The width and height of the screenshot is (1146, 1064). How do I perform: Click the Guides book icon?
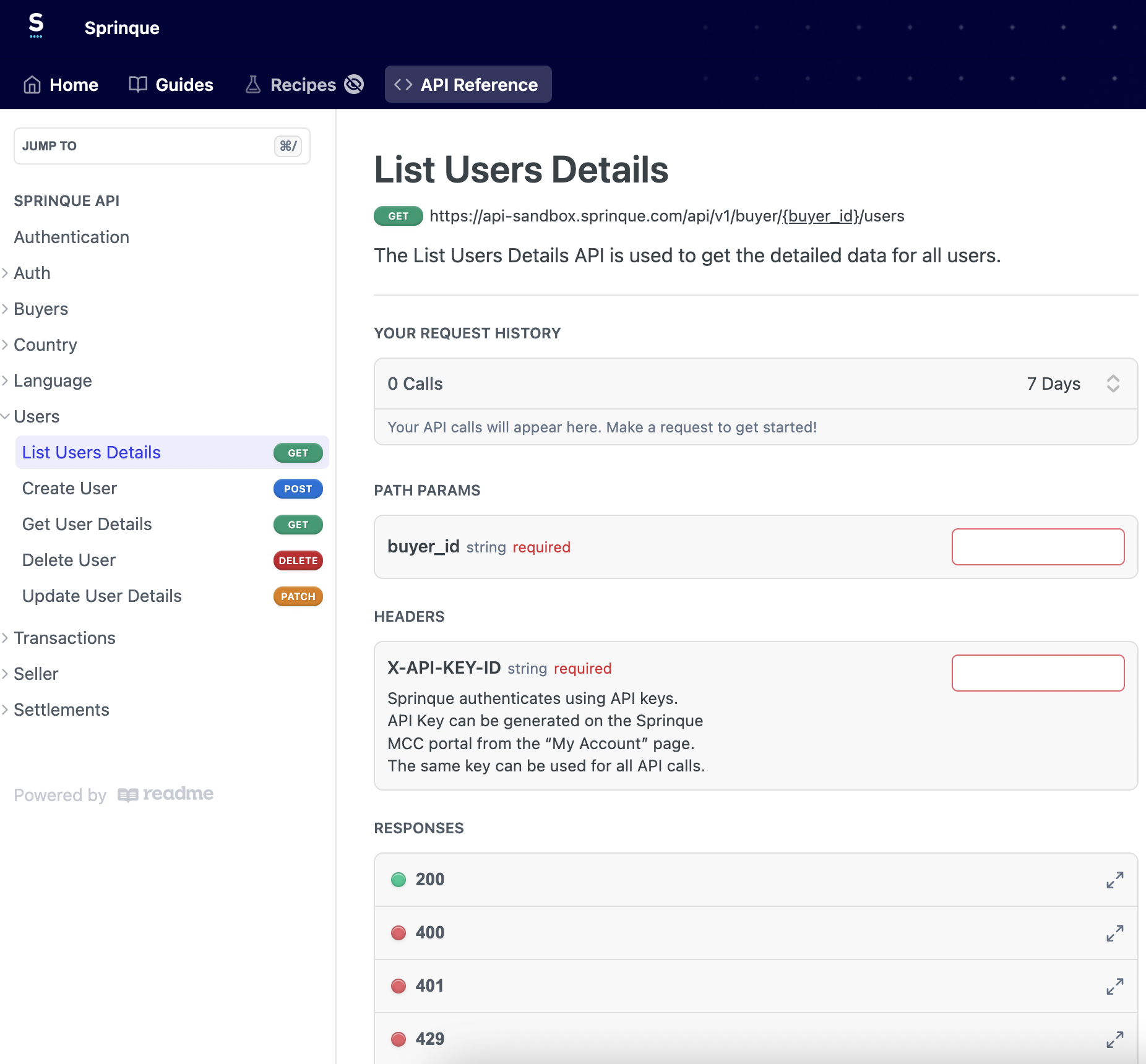click(138, 84)
